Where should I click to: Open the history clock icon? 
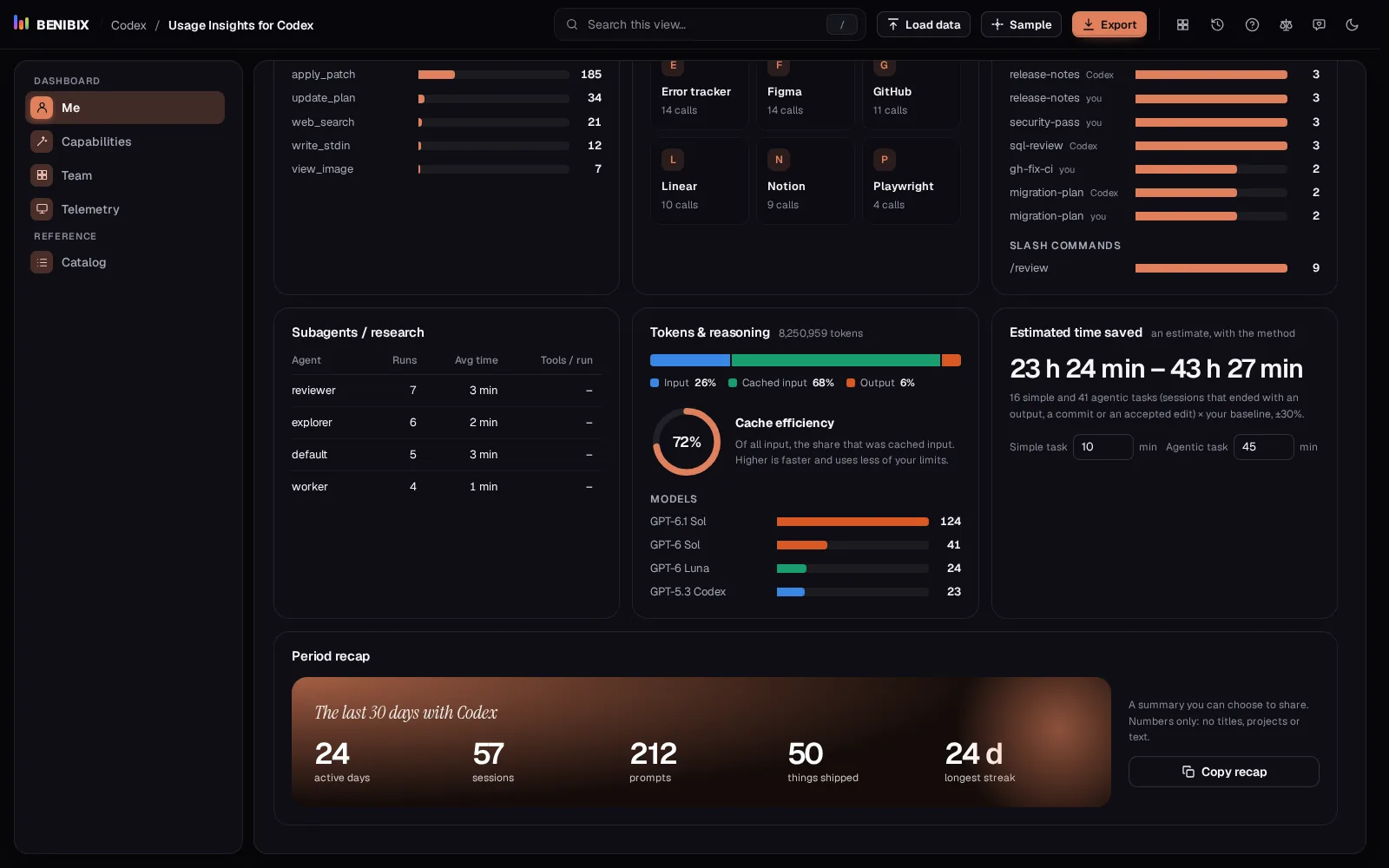pos(1217,24)
